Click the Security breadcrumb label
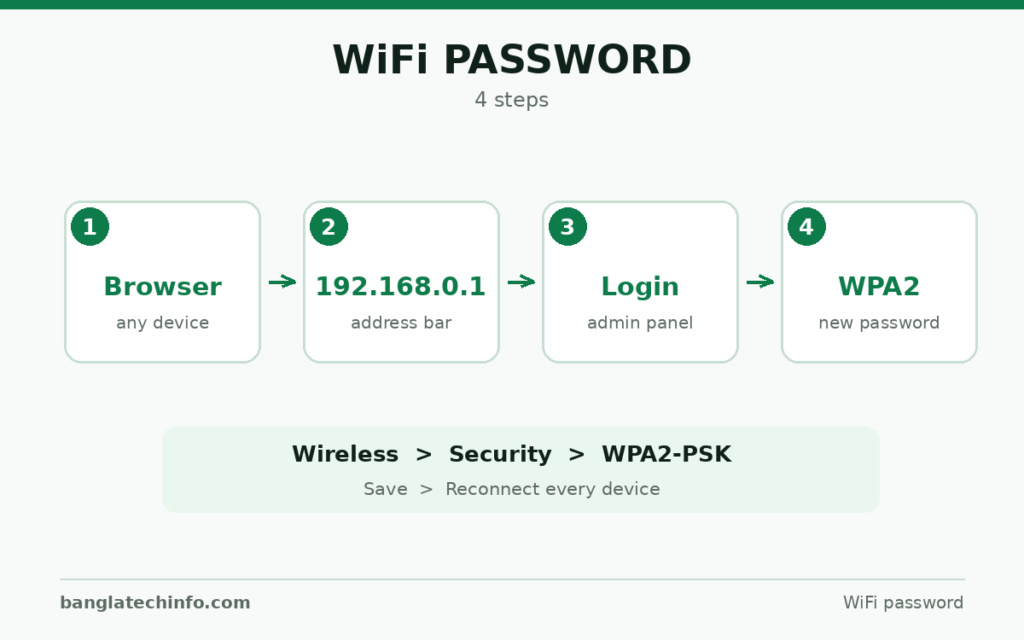This screenshot has height=640, width=1024. 500,455
